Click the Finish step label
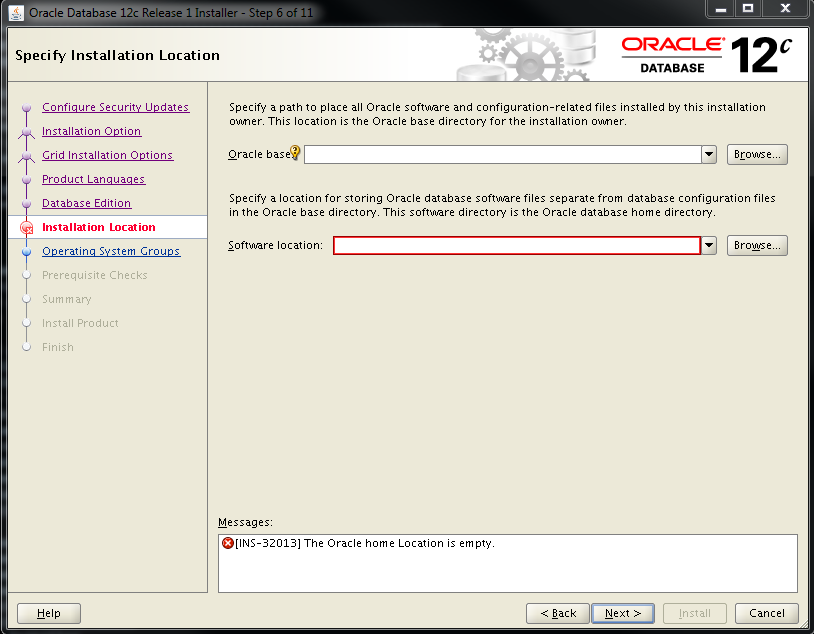 tap(58, 347)
